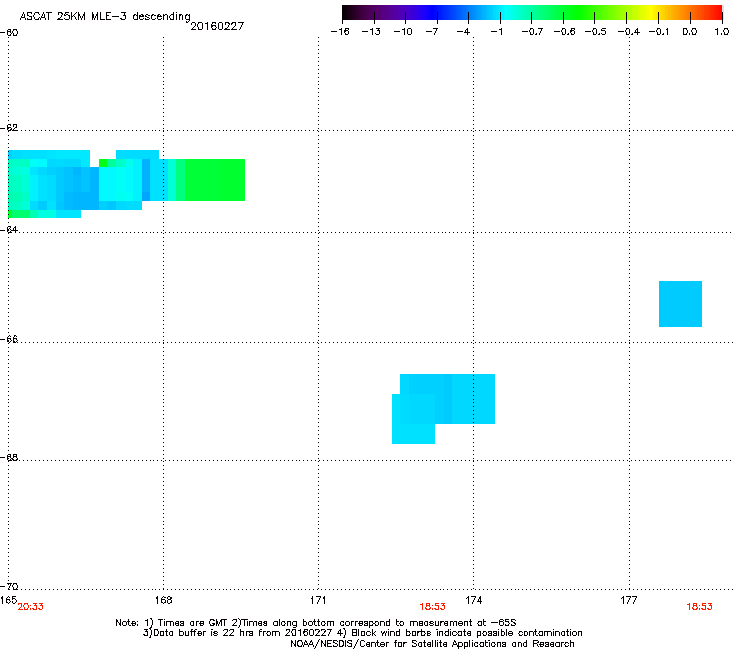Image resolution: width=740 pixels, height=650 pixels.
Task: Click the colorbar label -0.1
Action: click(658, 32)
